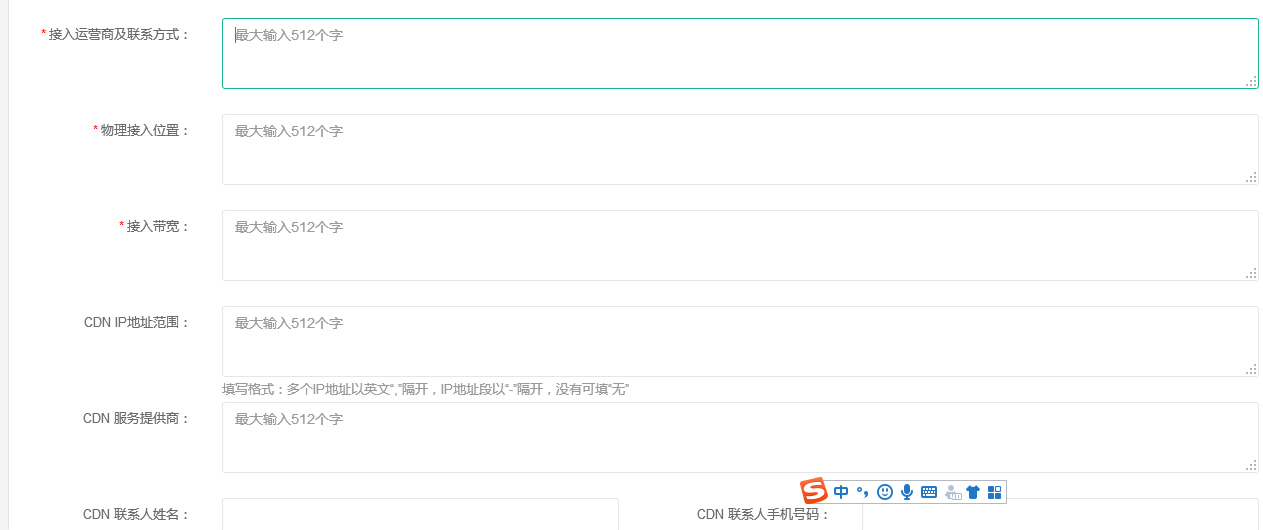This screenshot has width=1263, height=530.
Task: Open the skin shirt icon
Action: coord(973,492)
